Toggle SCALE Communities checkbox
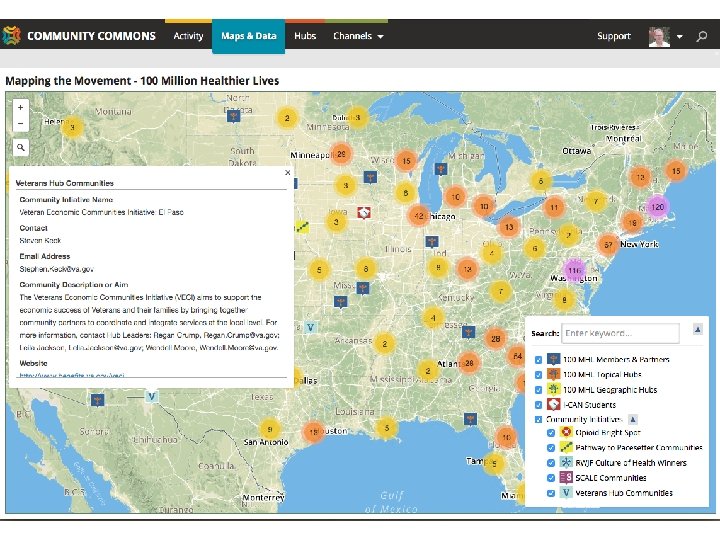The image size is (720, 540). coord(551,478)
